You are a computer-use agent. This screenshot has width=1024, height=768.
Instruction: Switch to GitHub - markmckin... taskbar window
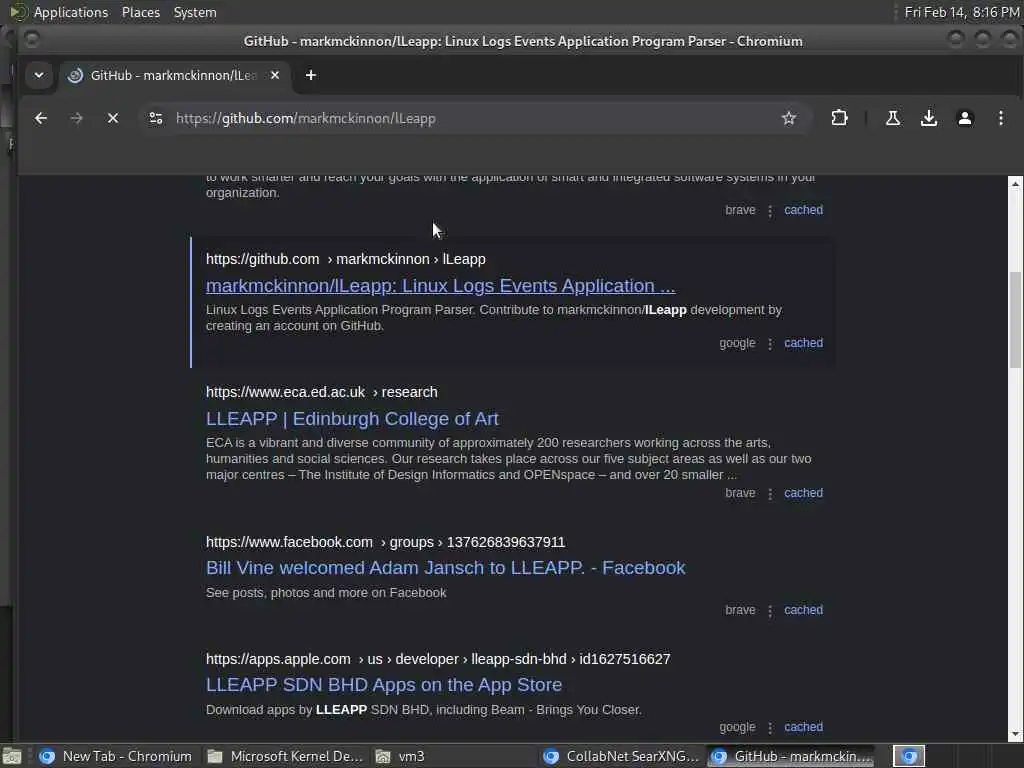pos(792,756)
